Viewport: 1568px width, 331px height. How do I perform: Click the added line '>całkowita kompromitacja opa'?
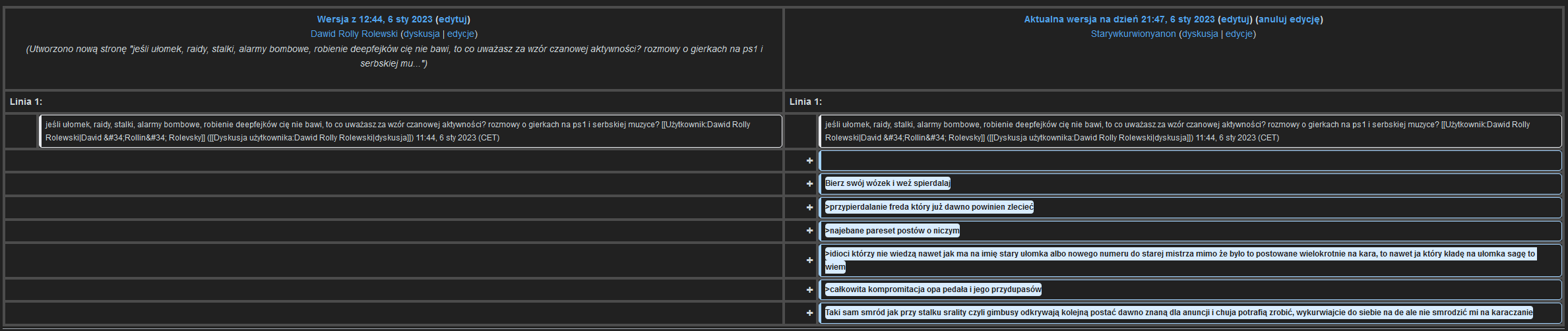(1191, 289)
